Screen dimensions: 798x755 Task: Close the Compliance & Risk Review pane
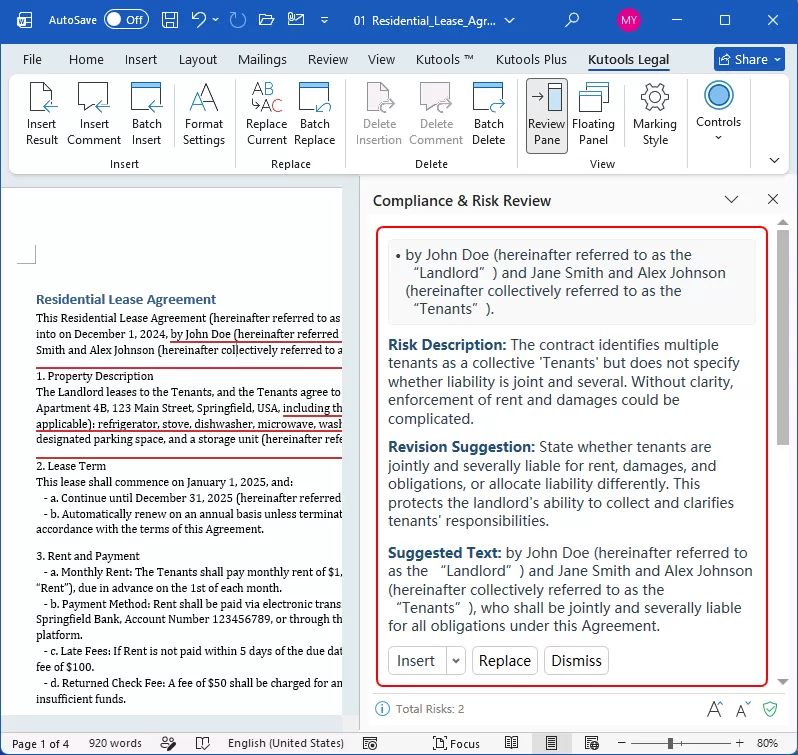(x=773, y=199)
